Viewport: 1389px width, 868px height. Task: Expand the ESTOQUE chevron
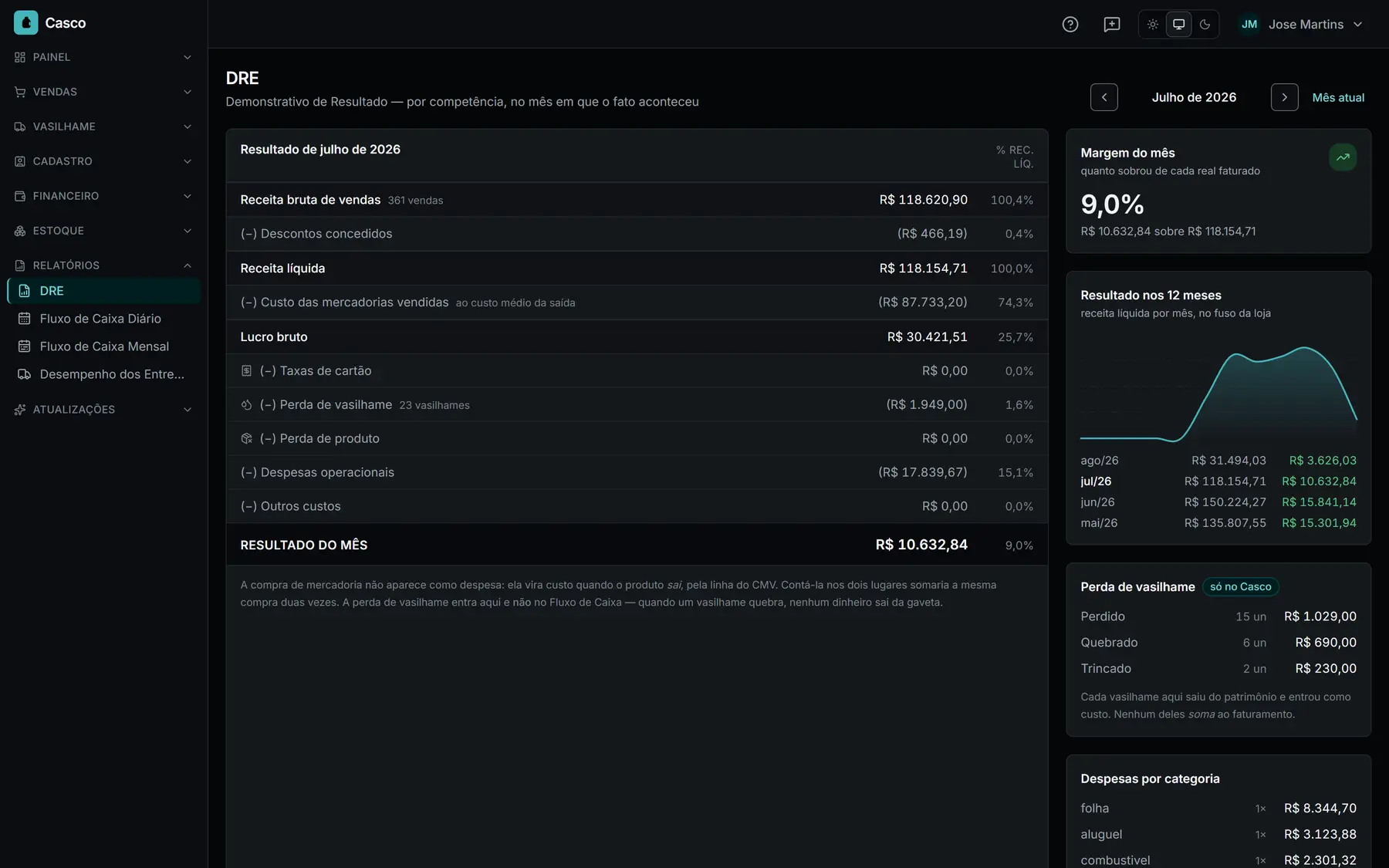pos(188,231)
